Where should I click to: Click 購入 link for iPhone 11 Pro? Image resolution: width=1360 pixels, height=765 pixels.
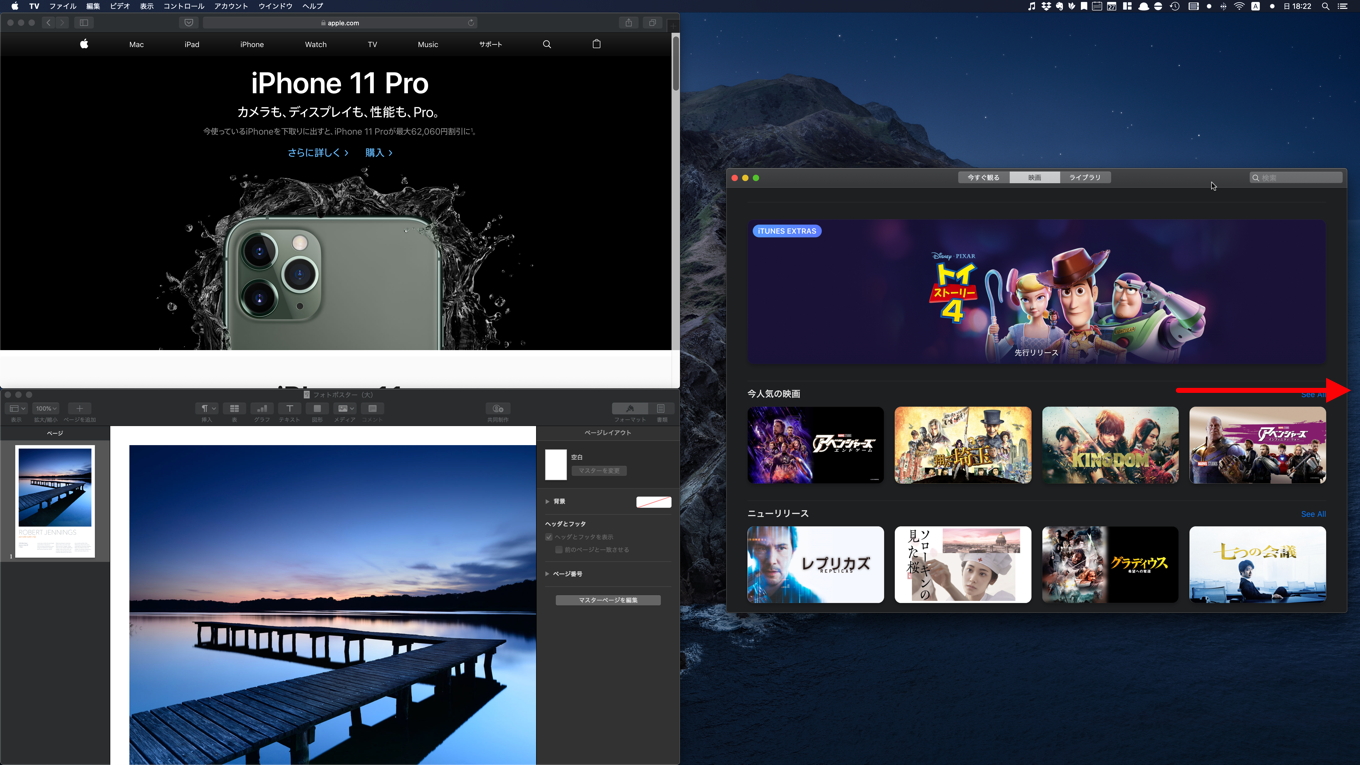[379, 153]
